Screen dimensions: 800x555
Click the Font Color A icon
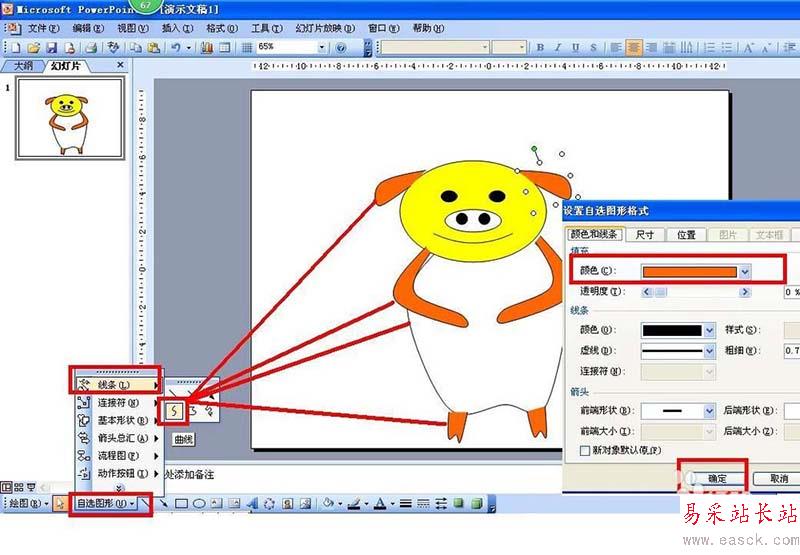tap(380, 503)
